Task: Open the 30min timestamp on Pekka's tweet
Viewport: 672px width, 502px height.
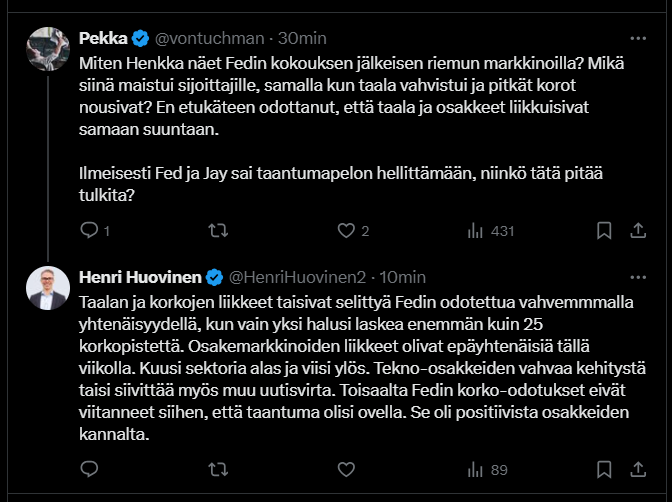Action: [302, 38]
